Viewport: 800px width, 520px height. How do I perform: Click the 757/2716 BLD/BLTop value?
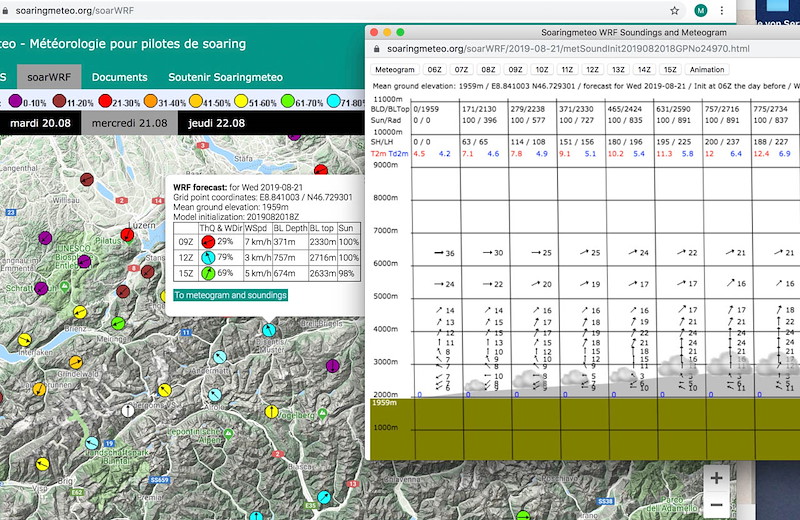[x=721, y=109]
